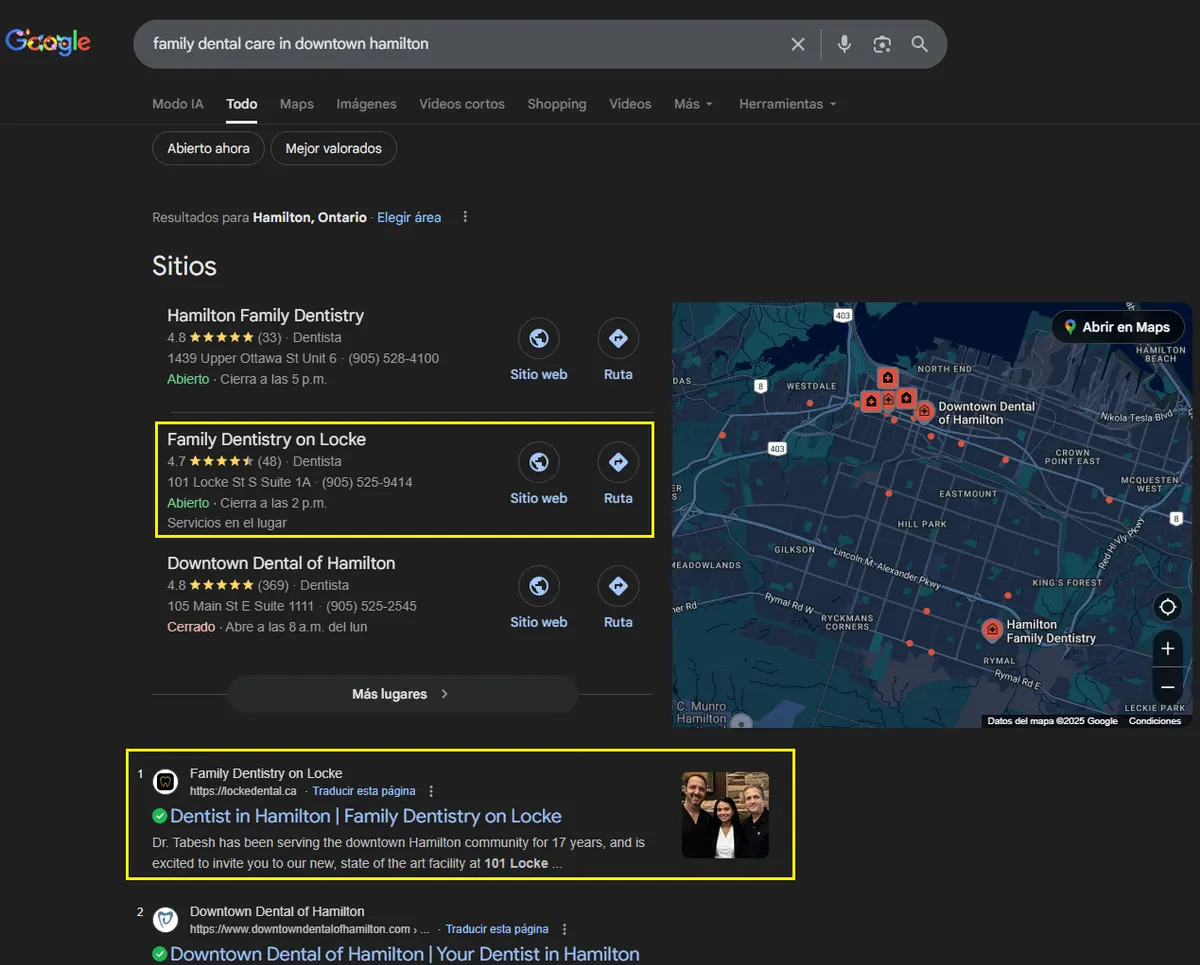1200x965 pixels.
Task: Click in the search query field
Action: coord(465,44)
